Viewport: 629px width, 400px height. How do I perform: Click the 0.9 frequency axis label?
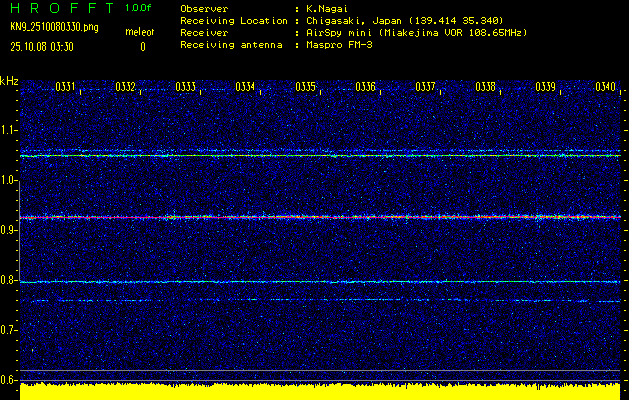(x=9, y=230)
